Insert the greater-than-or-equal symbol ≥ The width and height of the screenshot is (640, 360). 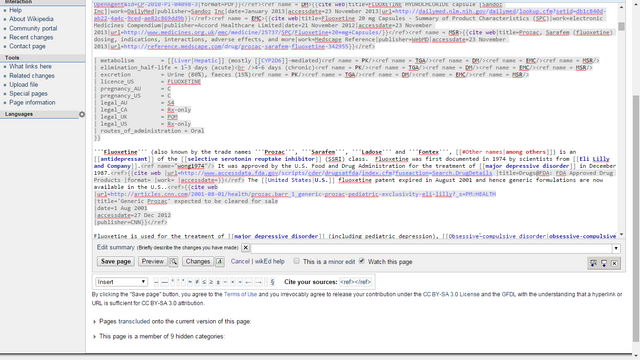coord(211,282)
